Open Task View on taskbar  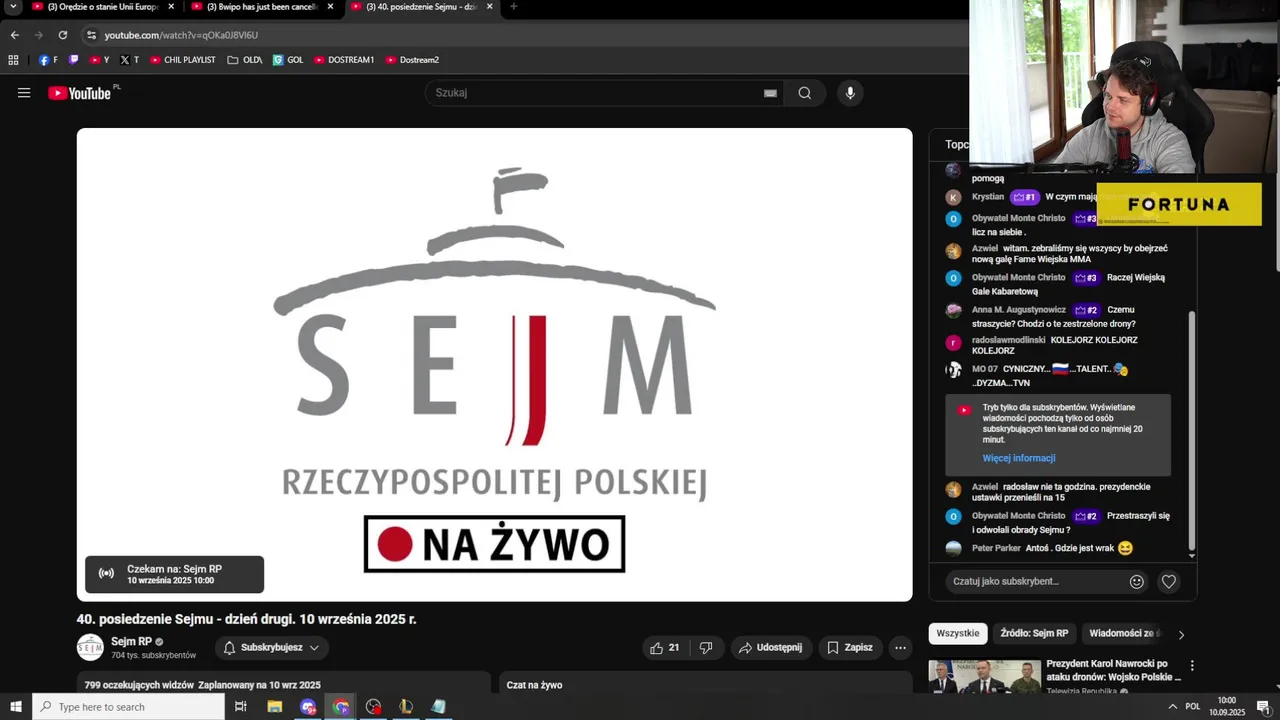point(240,707)
